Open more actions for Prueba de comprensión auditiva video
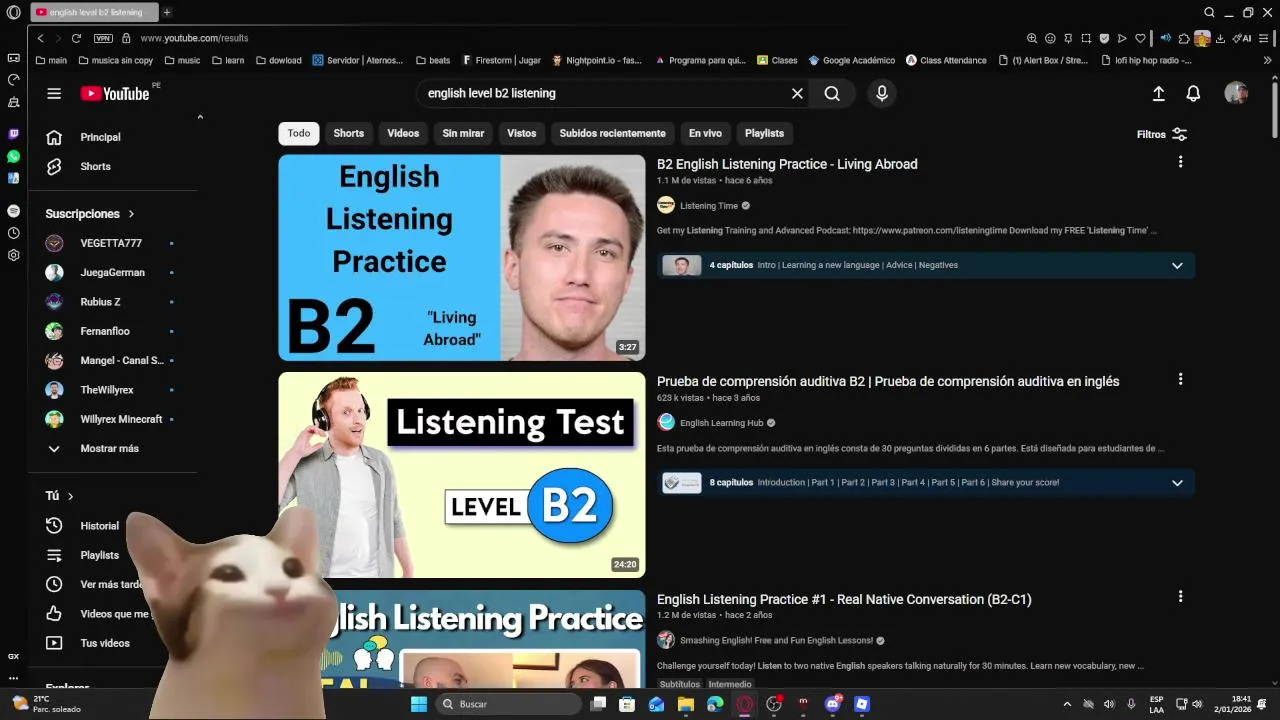The height and width of the screenshot is (720, 1280). tap(1180, 379)
